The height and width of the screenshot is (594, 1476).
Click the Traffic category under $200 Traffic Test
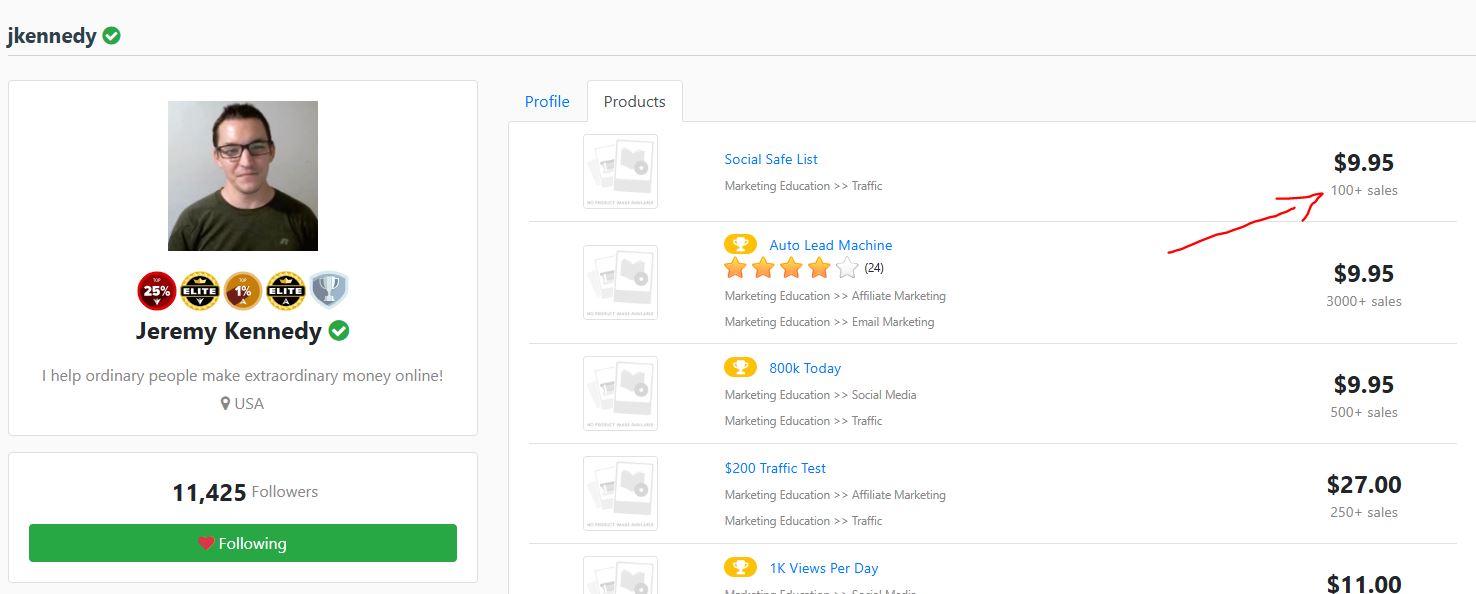coord(867,521)
